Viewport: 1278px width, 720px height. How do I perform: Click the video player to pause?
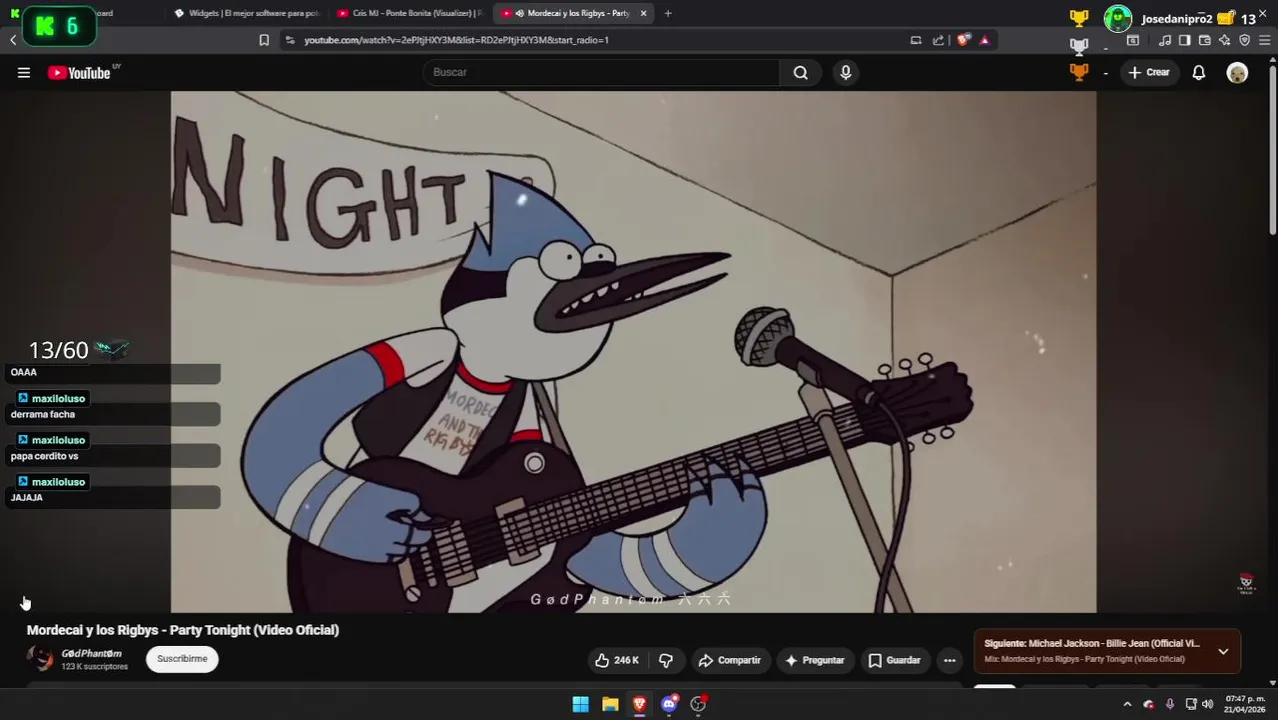pos(633,352)
